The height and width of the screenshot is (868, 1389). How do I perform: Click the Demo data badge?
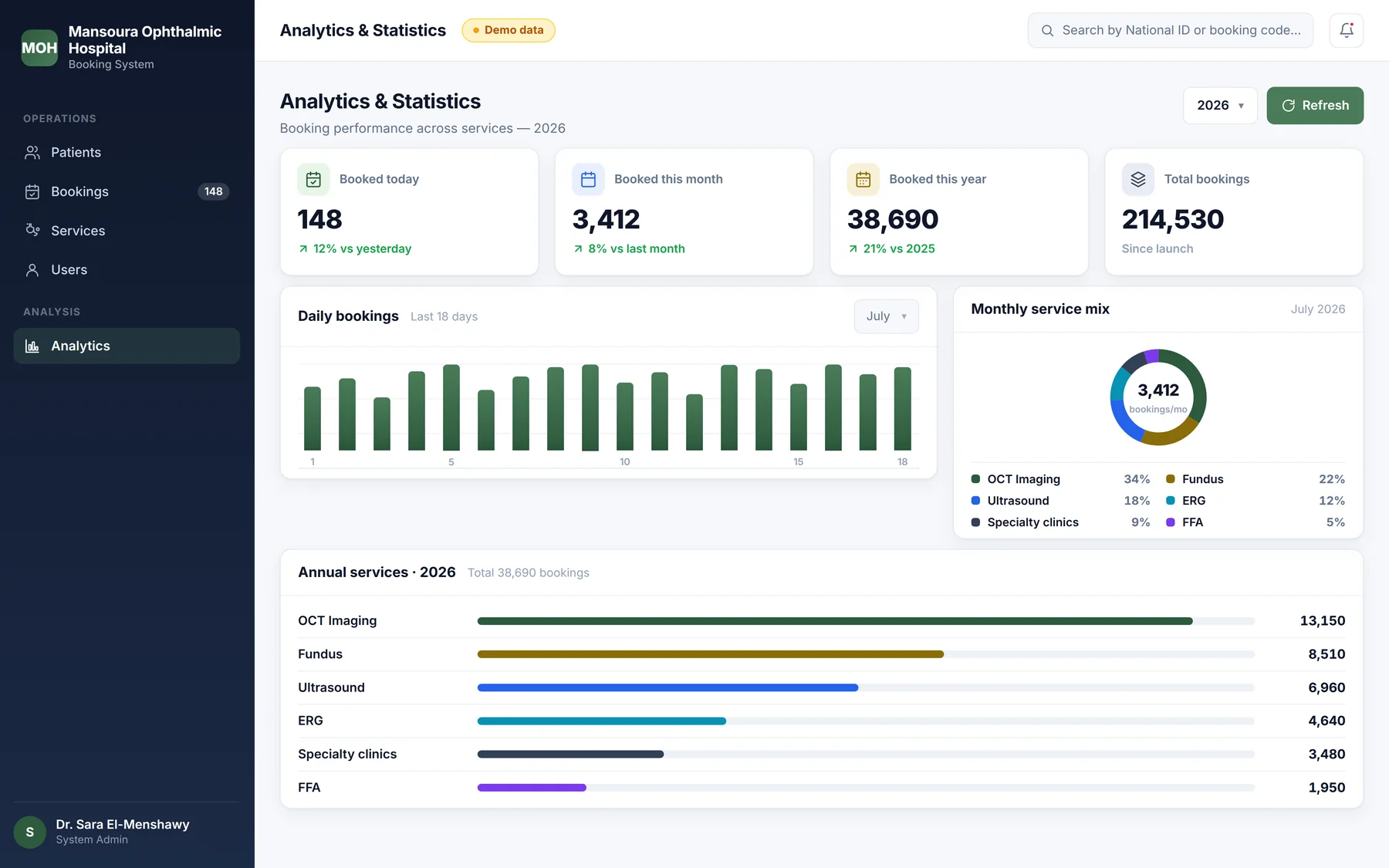point(508,30)
